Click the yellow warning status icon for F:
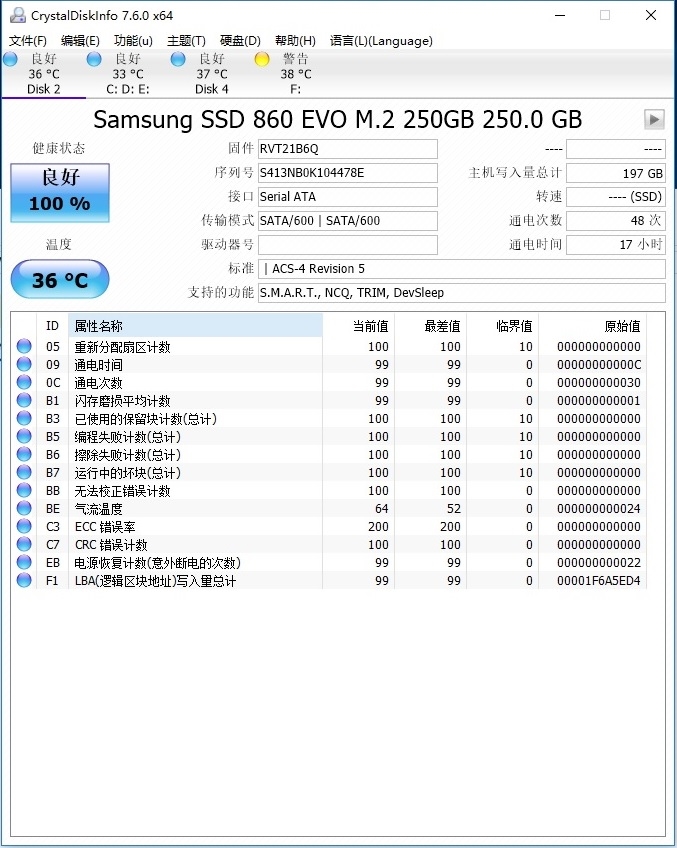This screenshot has width=677, height=848. (x=262, y=60)
